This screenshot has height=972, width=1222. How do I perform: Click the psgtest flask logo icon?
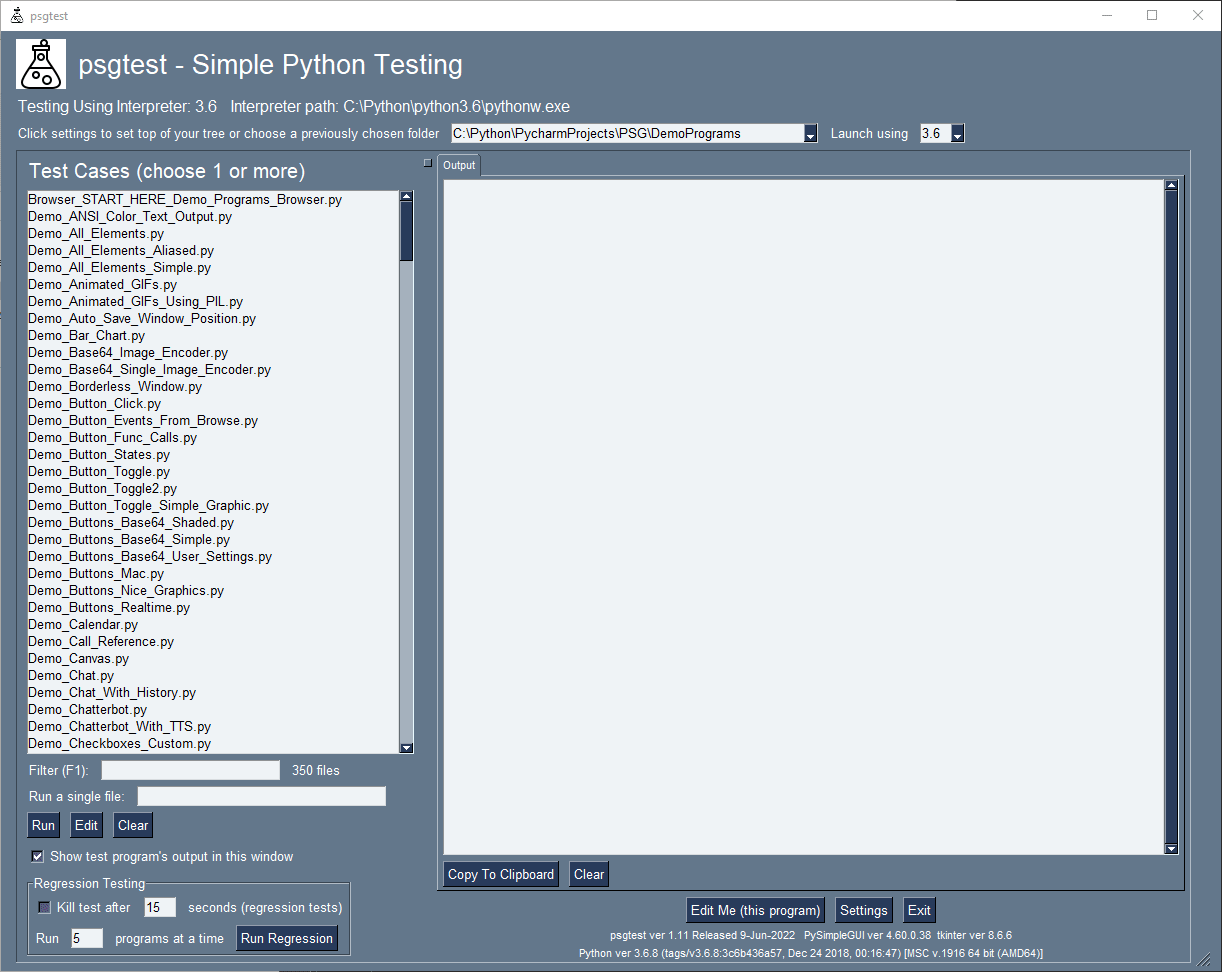(41, 64)
